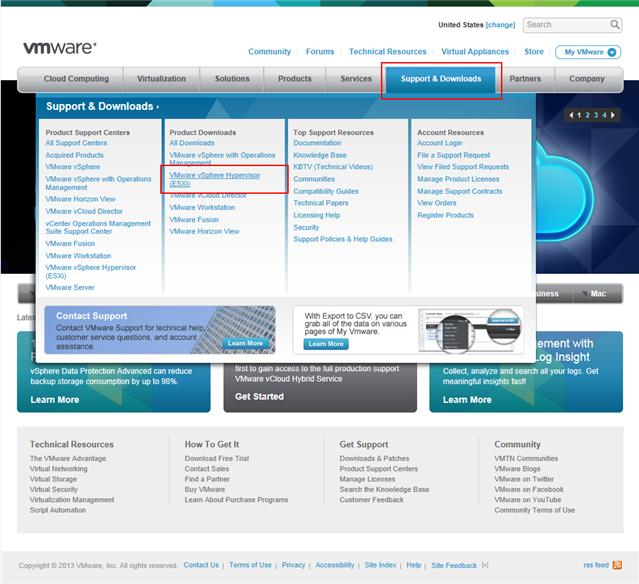Open Forums link
The image size is (639, 584).
pos(320,52)
